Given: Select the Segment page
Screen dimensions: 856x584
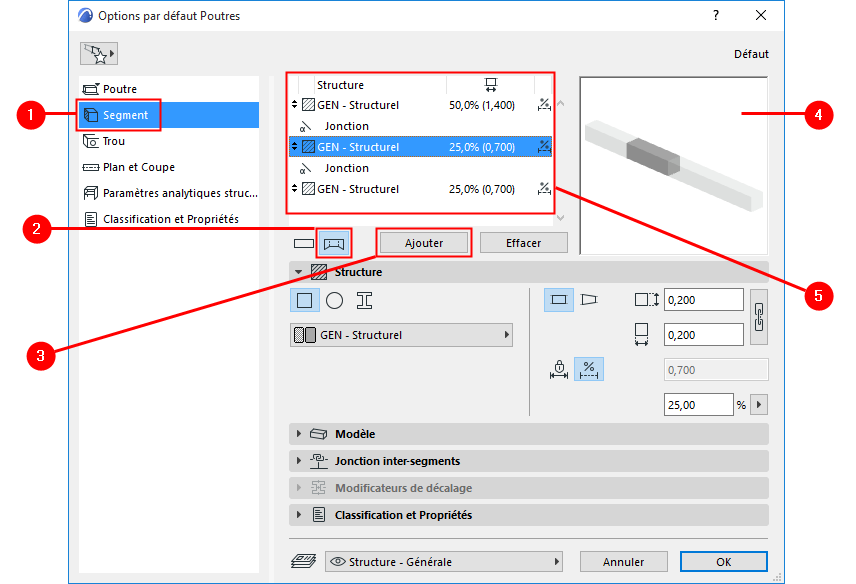Looking at the screenshot, I should pyautogui.click(x=169, y=115).
